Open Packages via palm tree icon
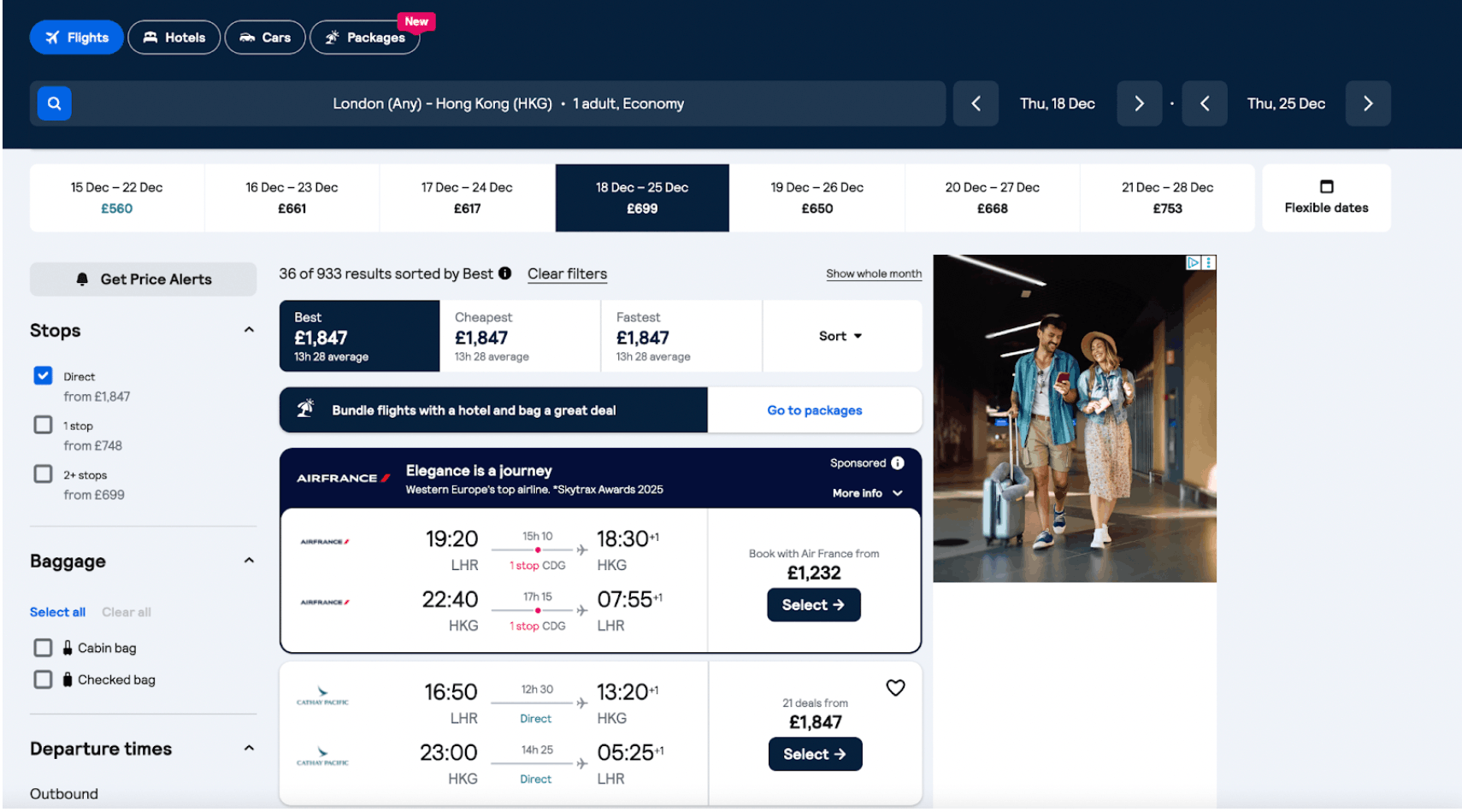 point(331,38)
